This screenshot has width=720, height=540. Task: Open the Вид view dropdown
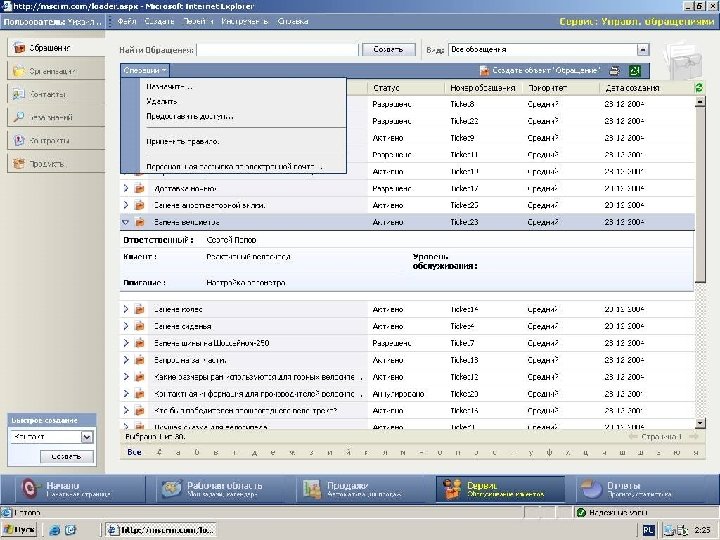(x=643, y=49)
